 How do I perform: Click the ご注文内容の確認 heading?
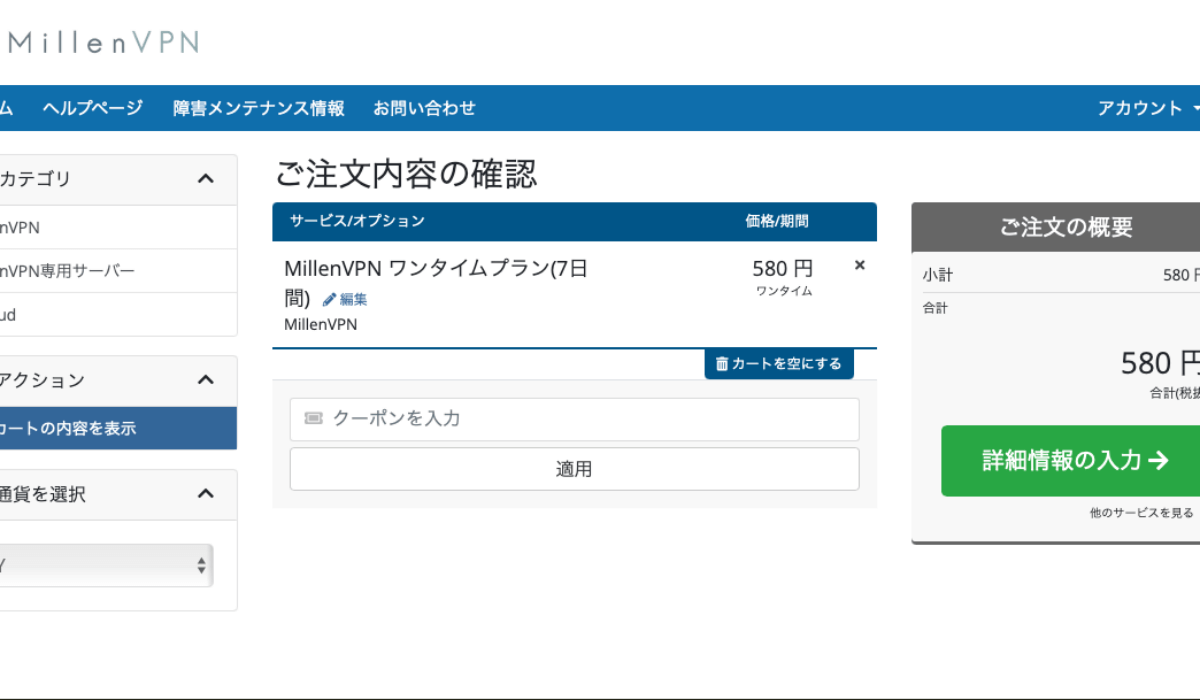pyautogui.click(x=406, y=174)
